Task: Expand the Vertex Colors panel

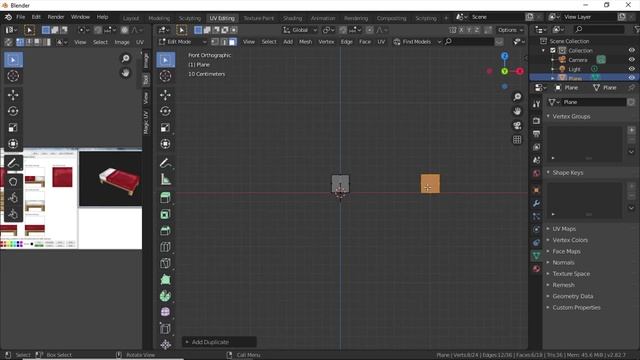Action: pos(570,240)
